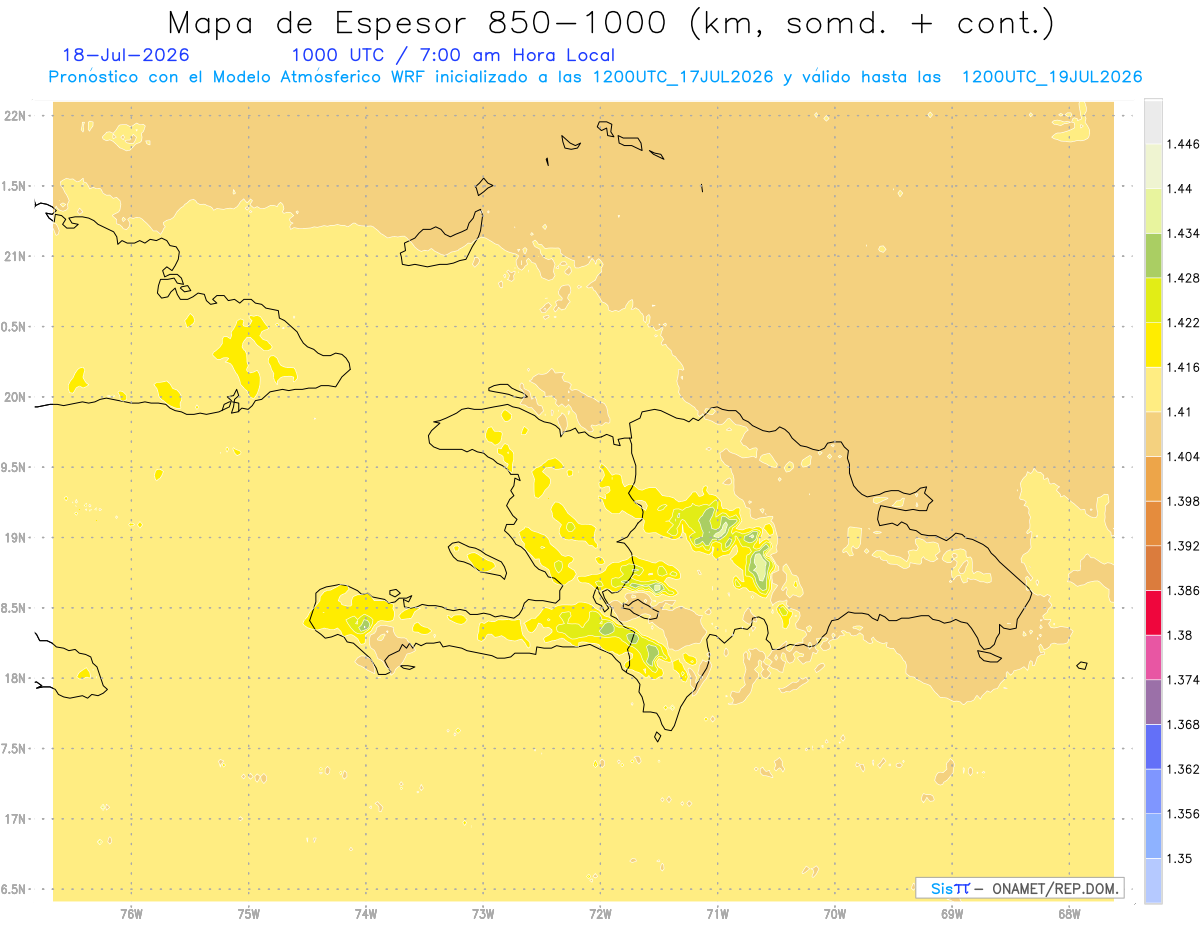This screenshot has height=927, width=1200.
Task: Click the 18N latitude label
Action: point(14,679)
